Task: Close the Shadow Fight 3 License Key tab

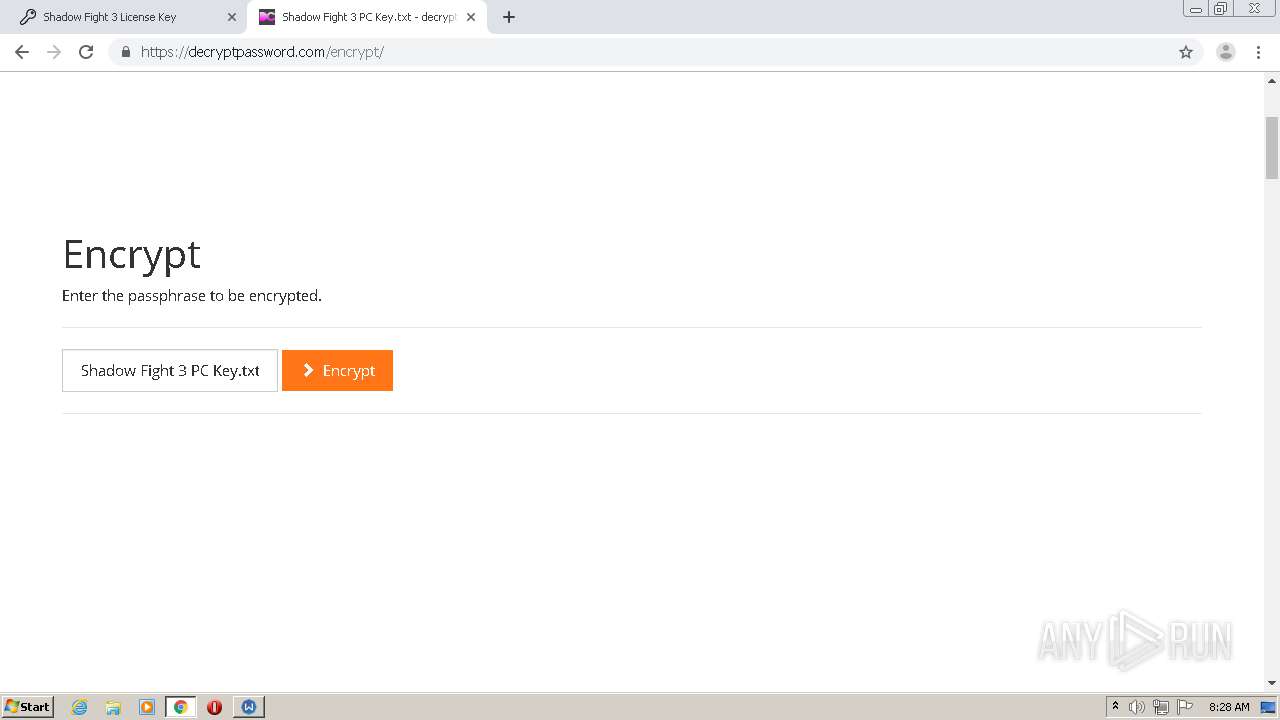Action: [x=232, y=17]
